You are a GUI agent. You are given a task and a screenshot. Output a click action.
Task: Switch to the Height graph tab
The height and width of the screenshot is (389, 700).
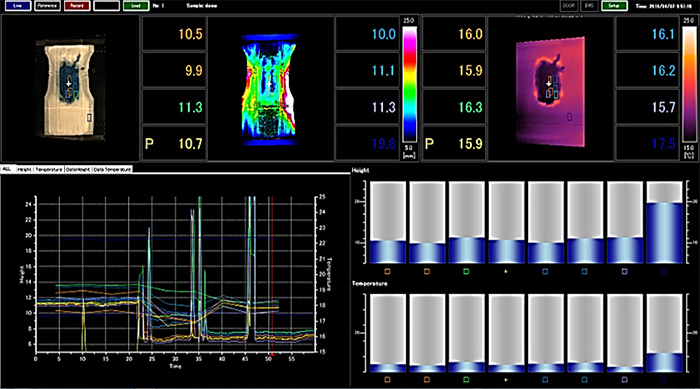click(25, 170)
